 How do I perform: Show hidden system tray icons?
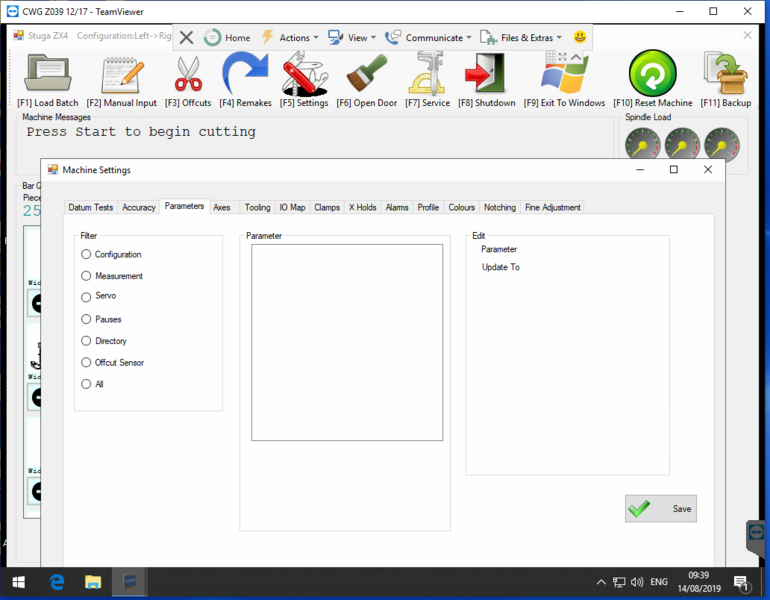pyautogui.click(x=601, y=582)
